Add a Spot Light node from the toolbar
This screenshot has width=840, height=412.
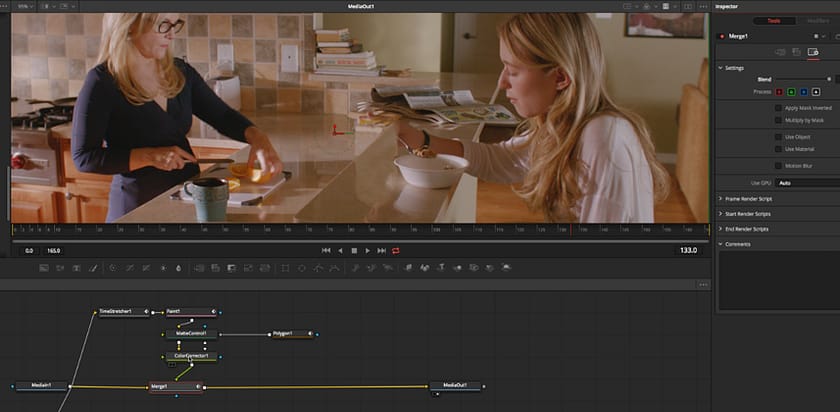click(x=490, y=267)
